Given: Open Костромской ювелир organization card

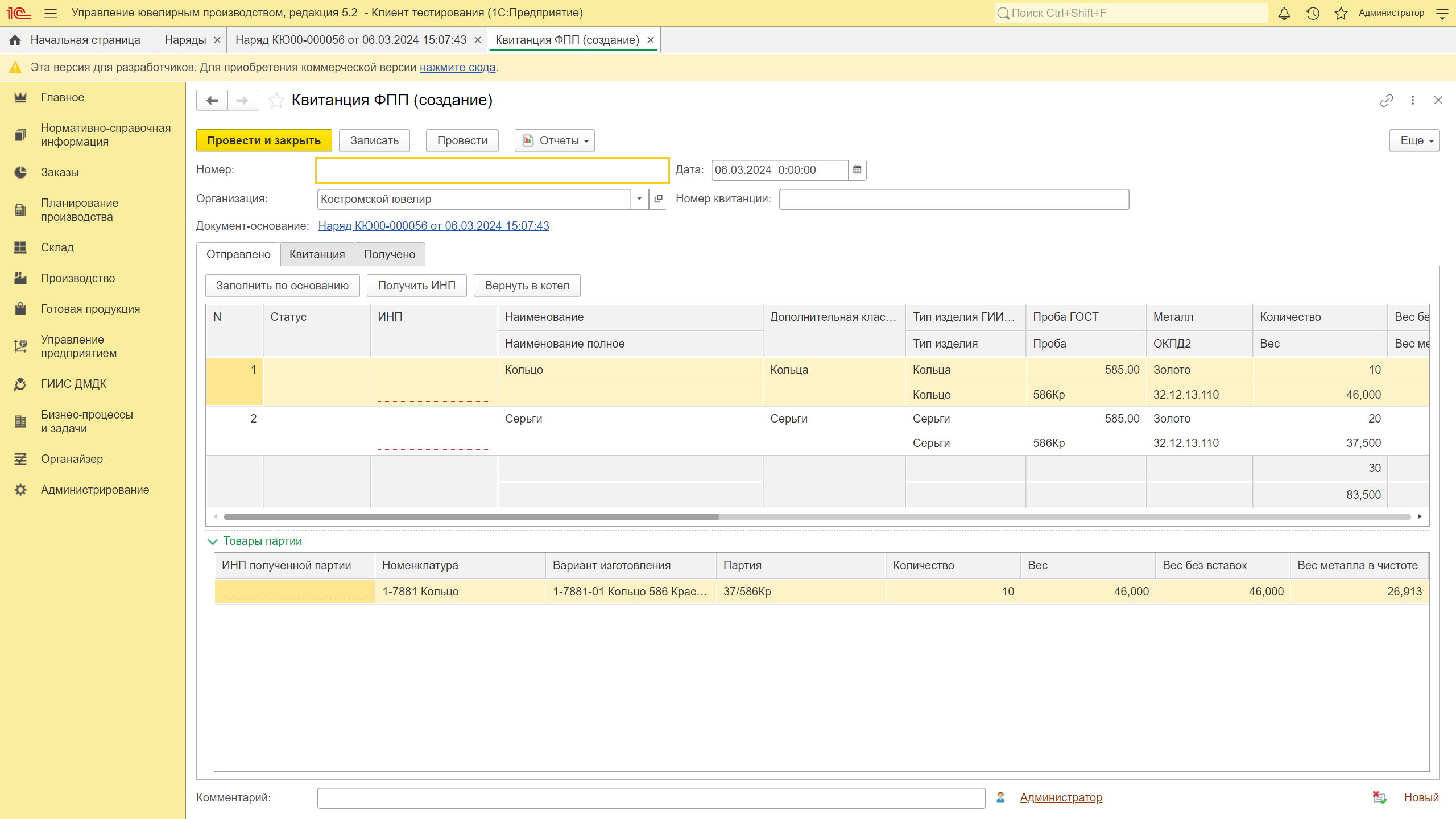Looking at the screenshot, I should [x=658, y=199].
